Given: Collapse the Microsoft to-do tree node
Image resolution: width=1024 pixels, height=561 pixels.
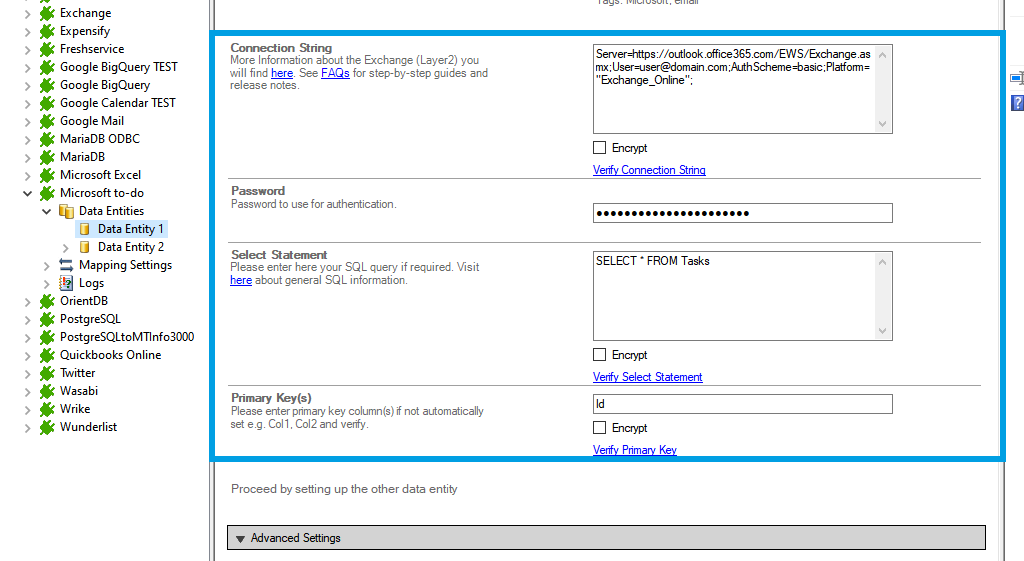Looking at the screenshot, I should 27,193.
